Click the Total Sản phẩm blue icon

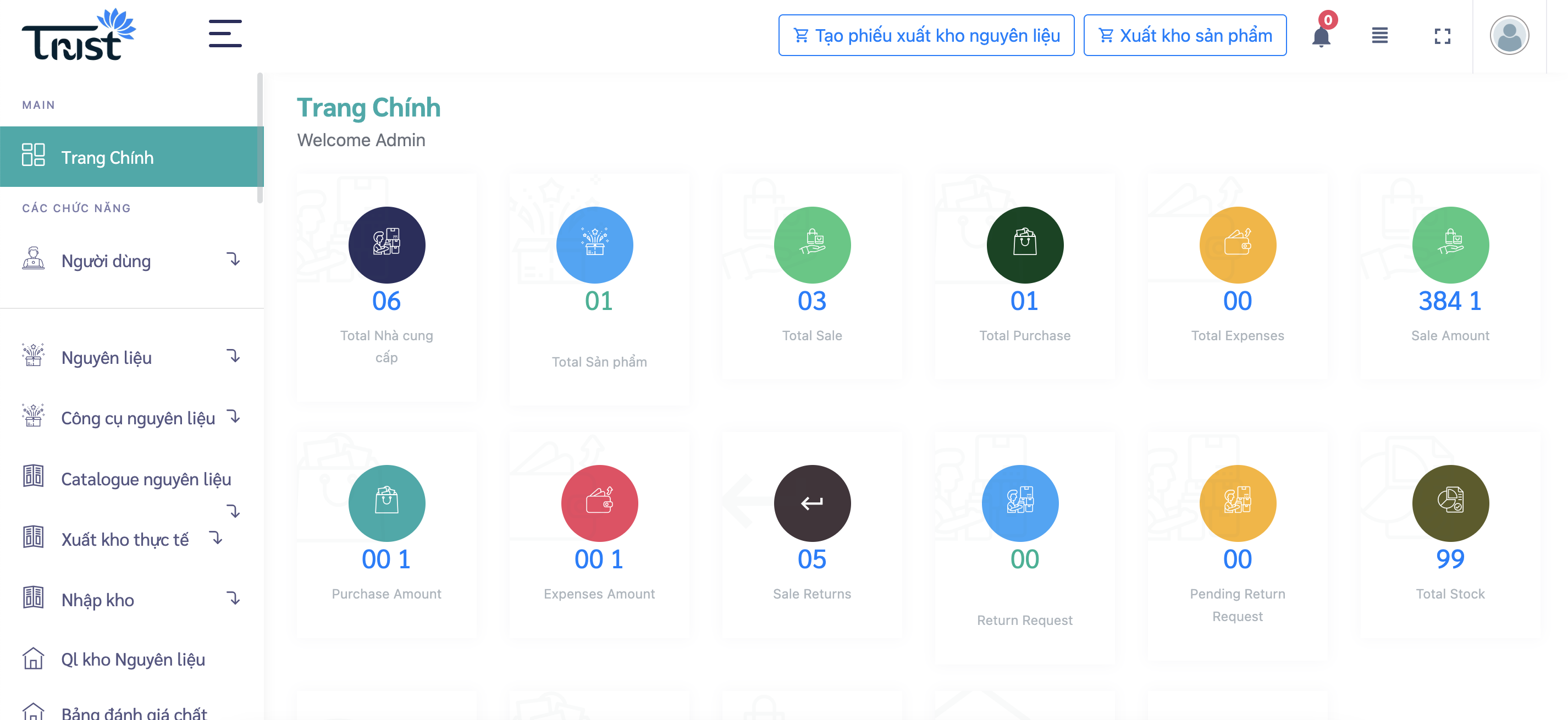click(595, 245)
